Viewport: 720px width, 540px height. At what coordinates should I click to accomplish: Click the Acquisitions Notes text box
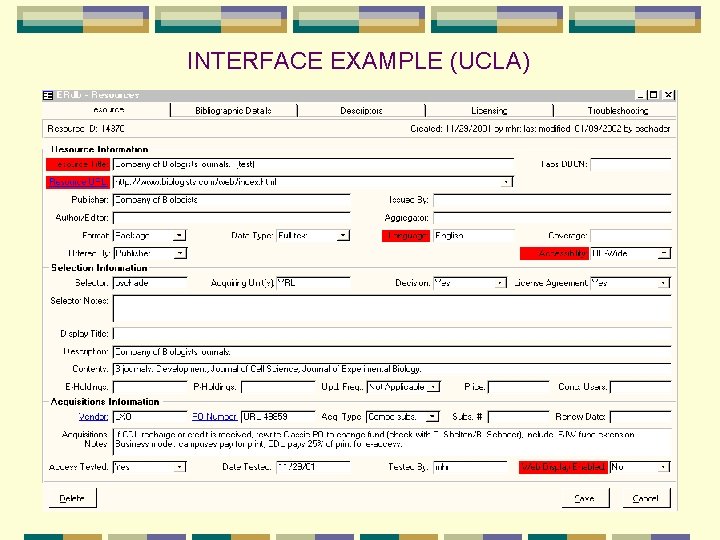coord(392,441)
